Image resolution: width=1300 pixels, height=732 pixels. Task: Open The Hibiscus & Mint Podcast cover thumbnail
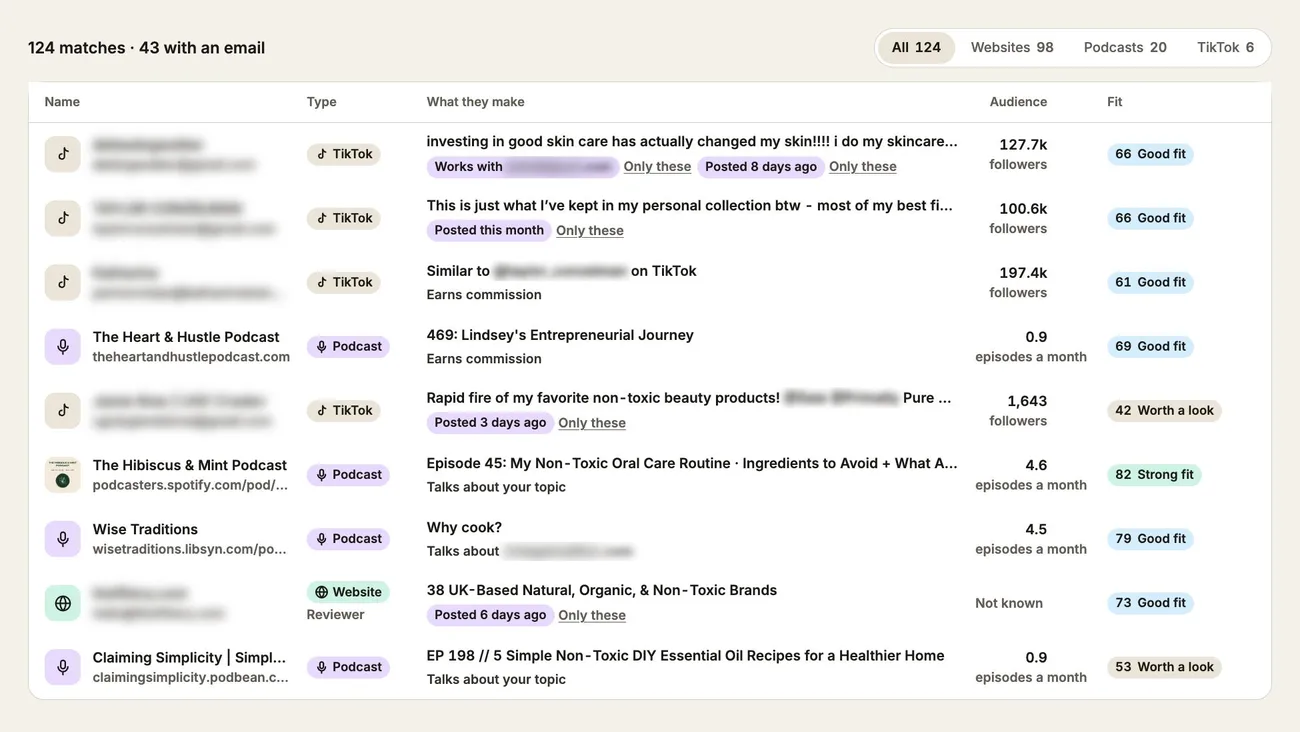tap(63, 474)
